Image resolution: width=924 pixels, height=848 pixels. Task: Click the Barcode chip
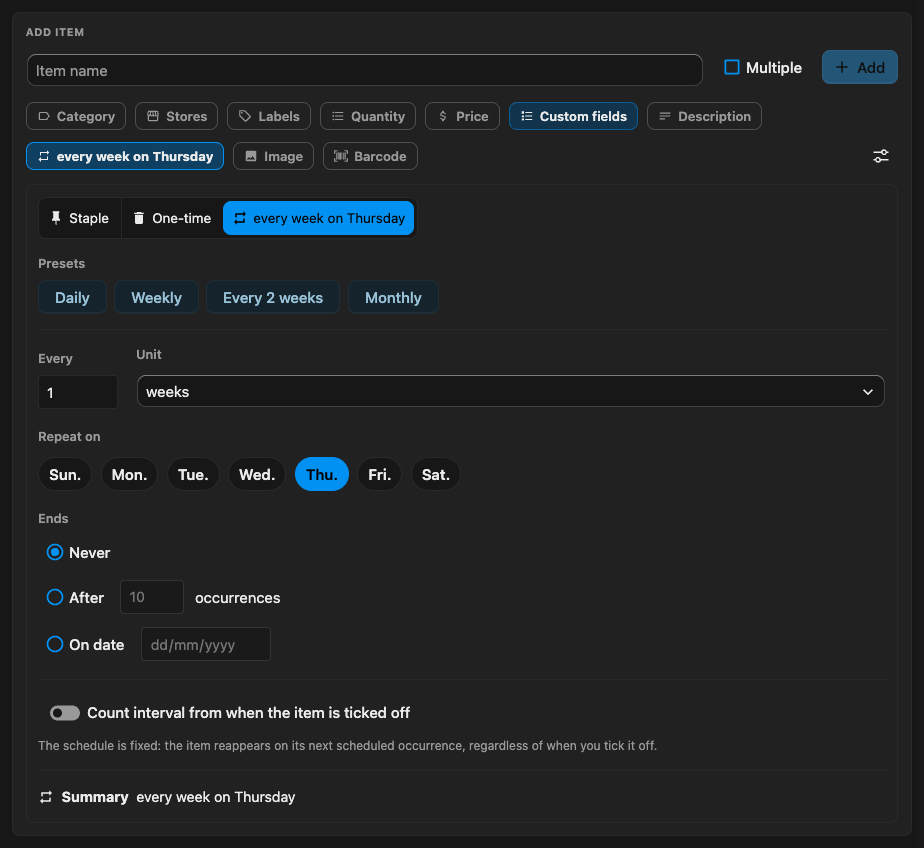(x=370, y=156)
